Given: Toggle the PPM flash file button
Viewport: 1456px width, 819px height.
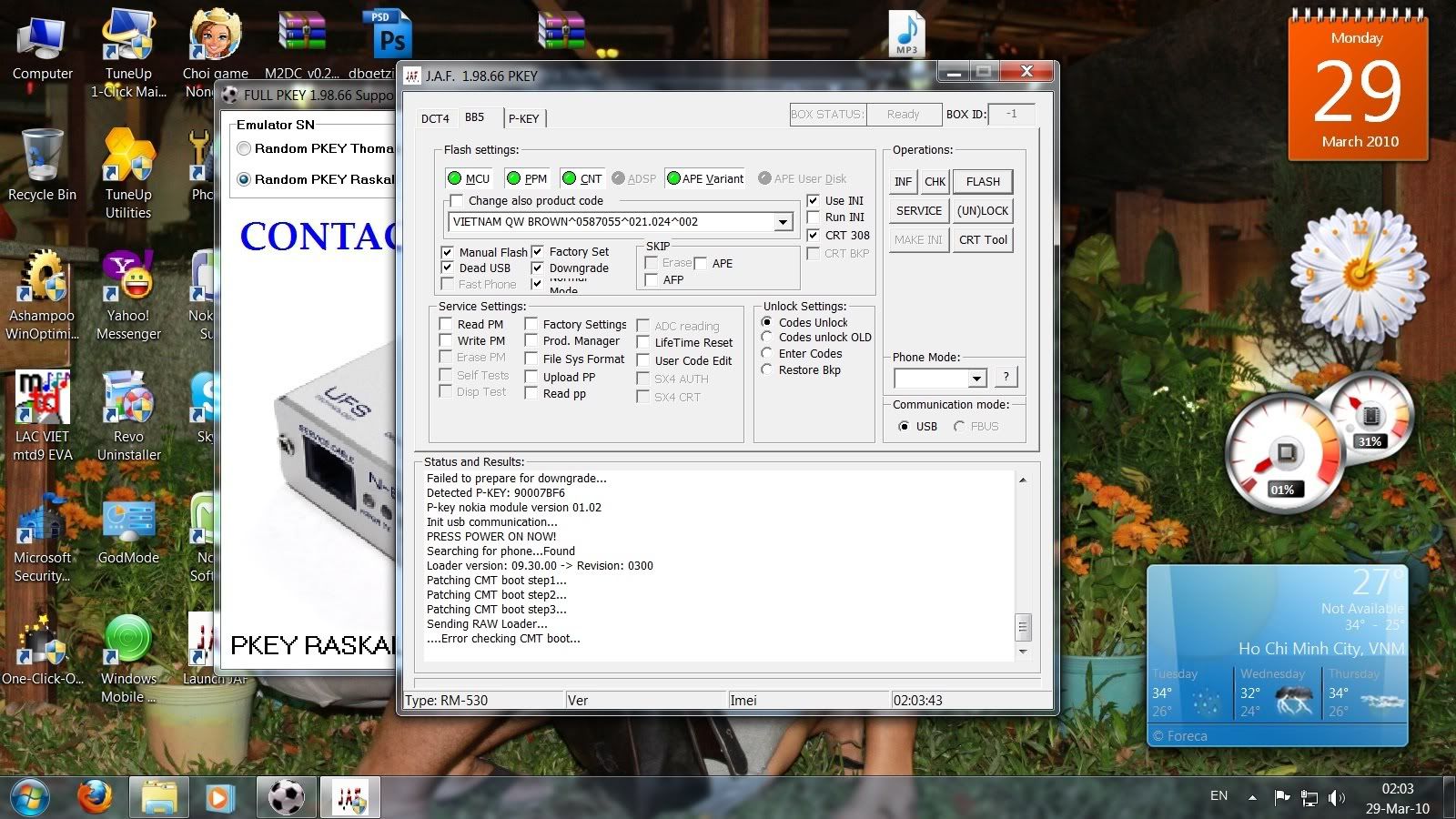Looking at the screenshot, I should coord(527,178).
